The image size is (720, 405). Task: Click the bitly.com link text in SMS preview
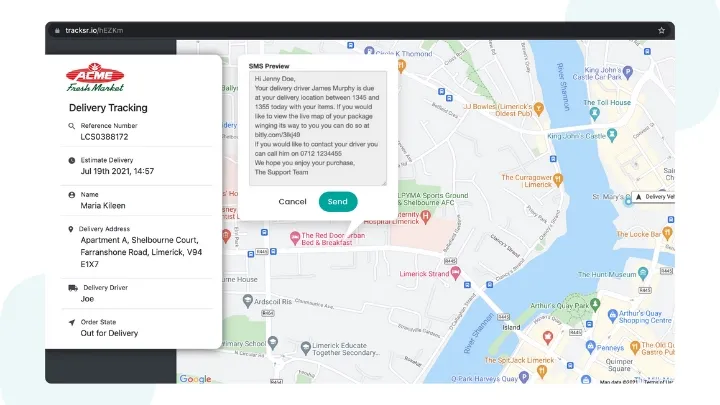tap(277, 135)
